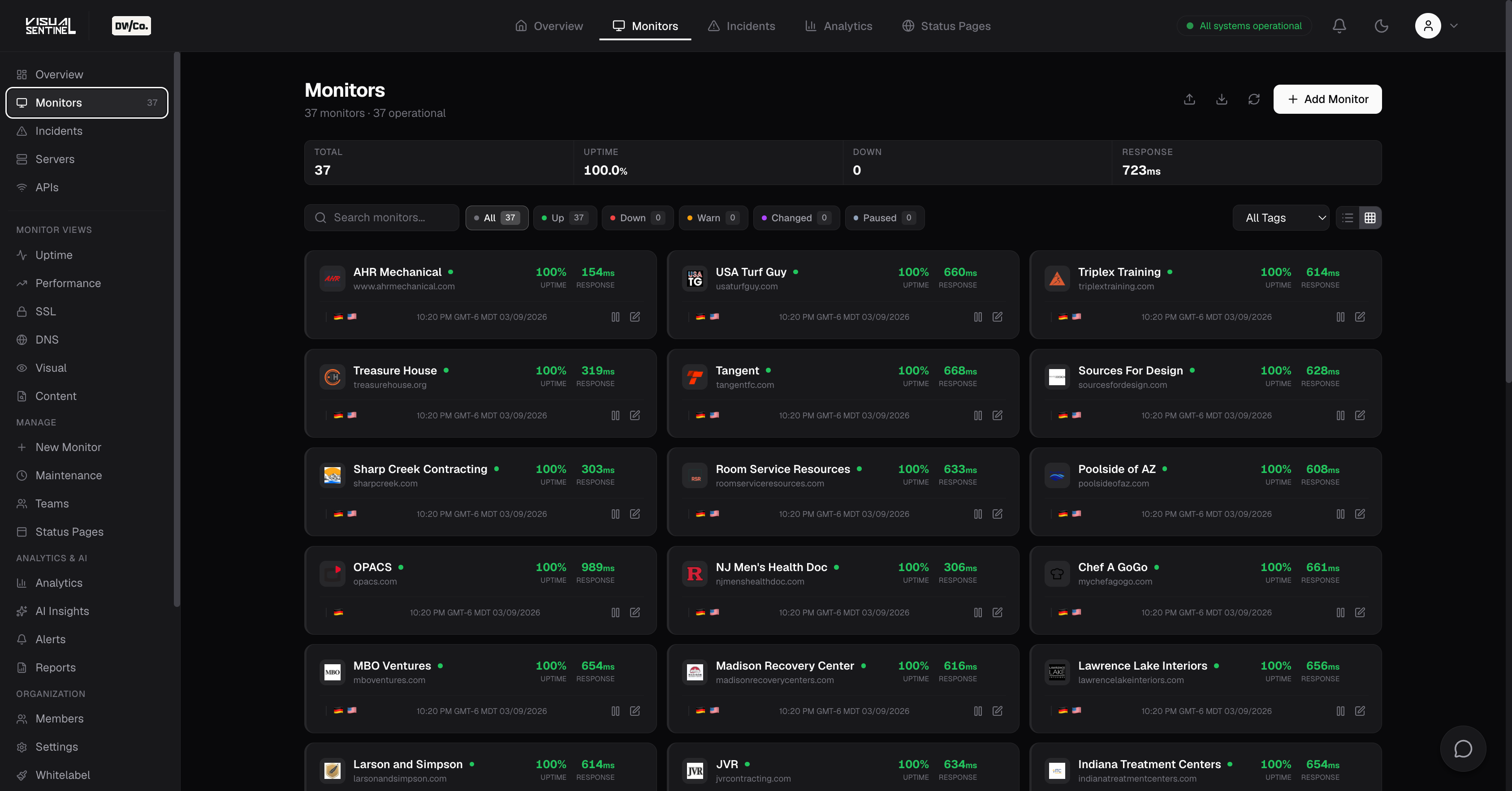Viewport: 1512px width, 791px height.
Task: Open the All Tags dropdown
Action: click(x=1281, y=217)
